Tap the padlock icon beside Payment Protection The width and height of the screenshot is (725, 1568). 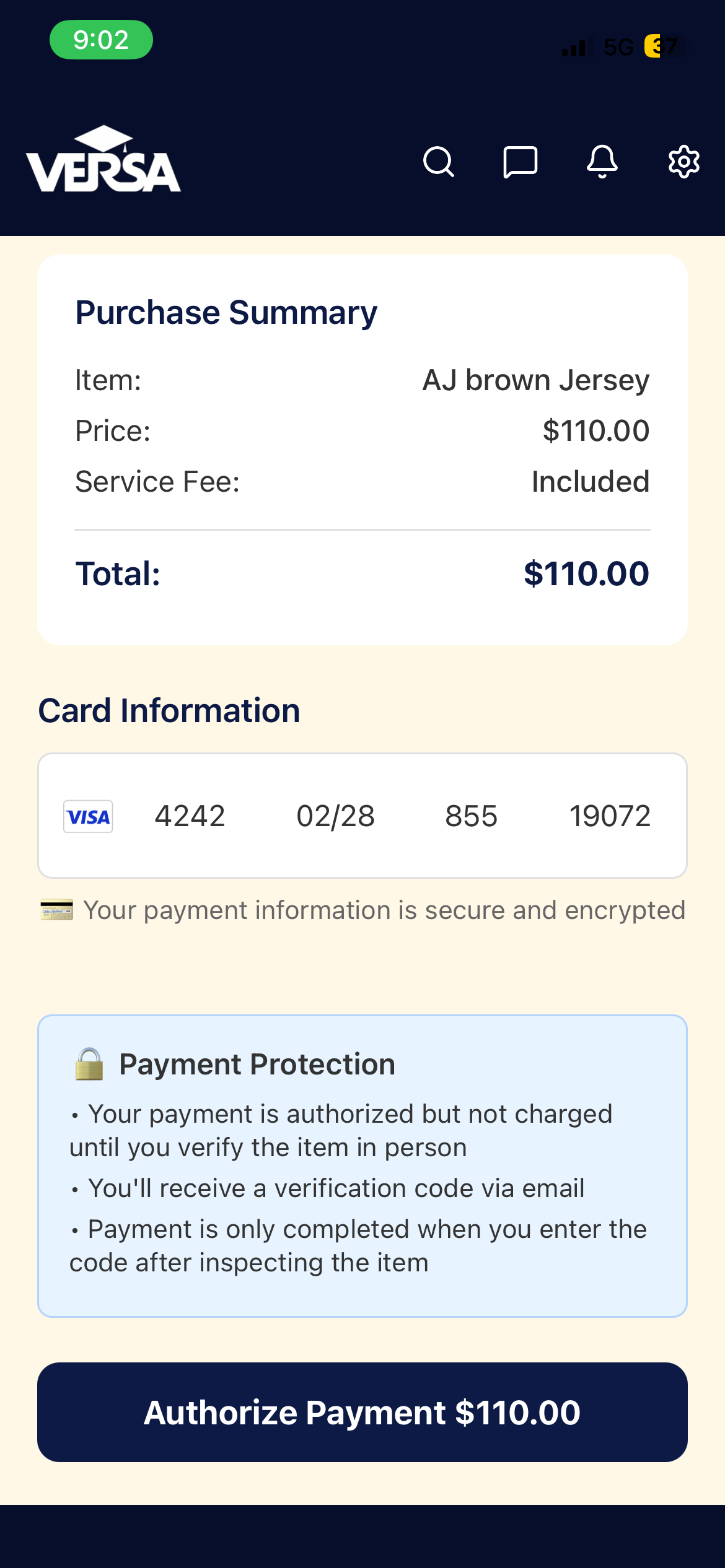(x=89, y=1064)
